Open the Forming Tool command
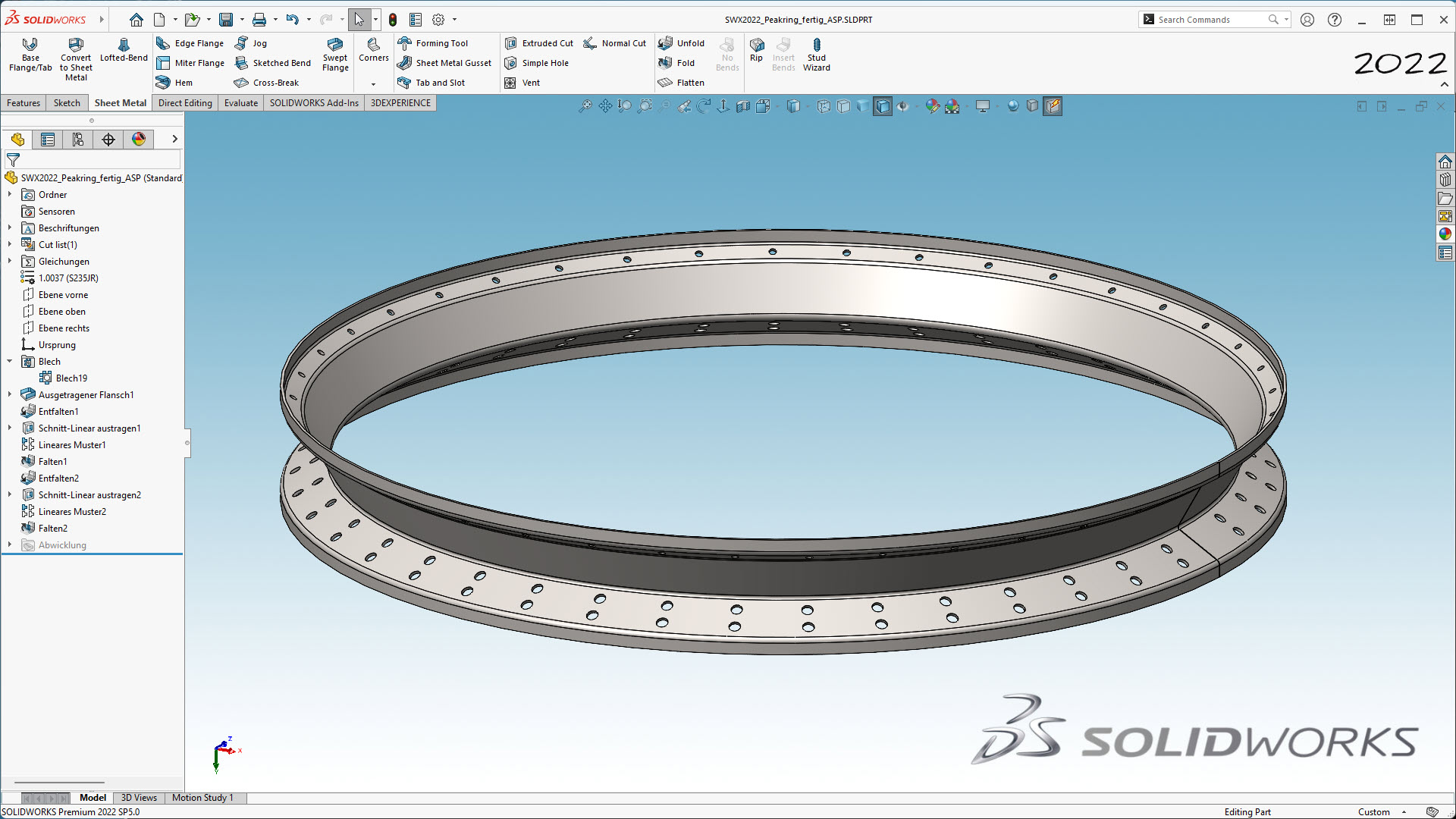 click(x=433, y=43)
